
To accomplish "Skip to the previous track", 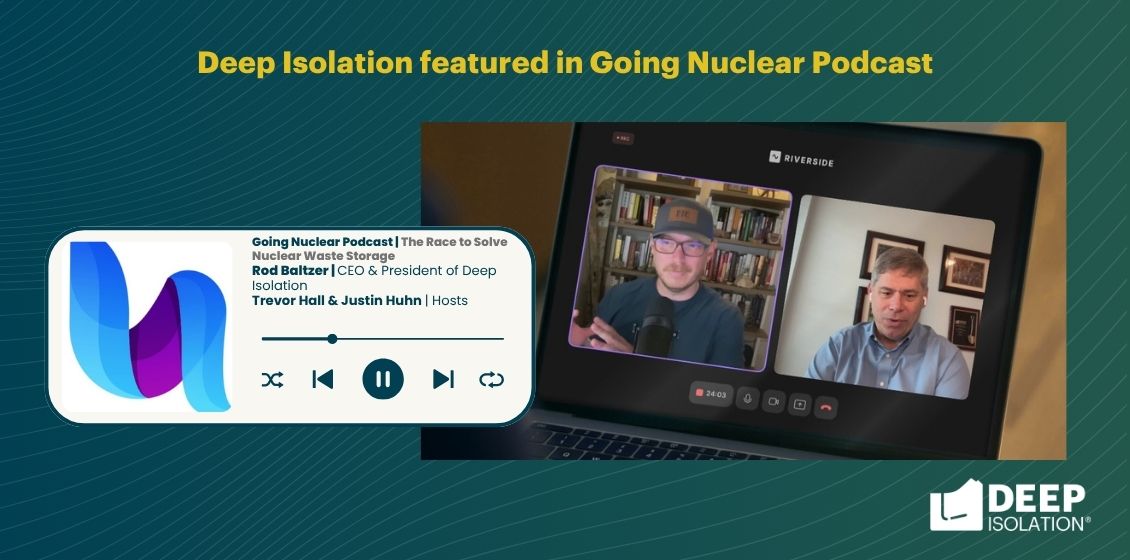I will [x=323, y=379].
